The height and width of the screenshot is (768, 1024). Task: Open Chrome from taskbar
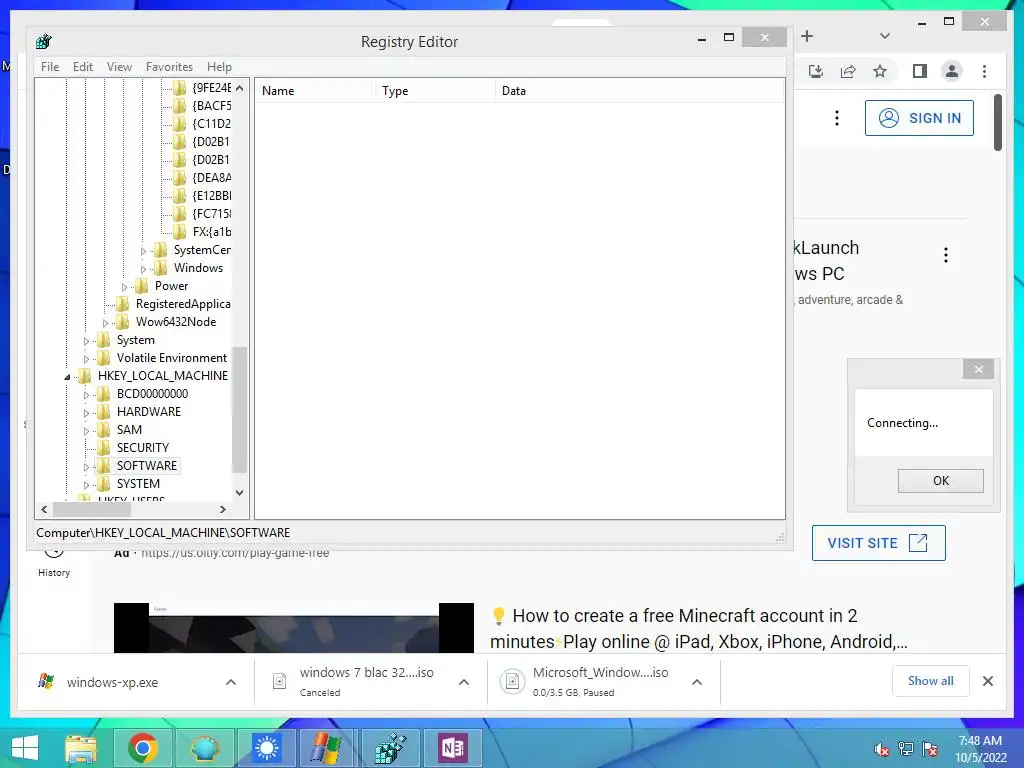click(142, 748)
